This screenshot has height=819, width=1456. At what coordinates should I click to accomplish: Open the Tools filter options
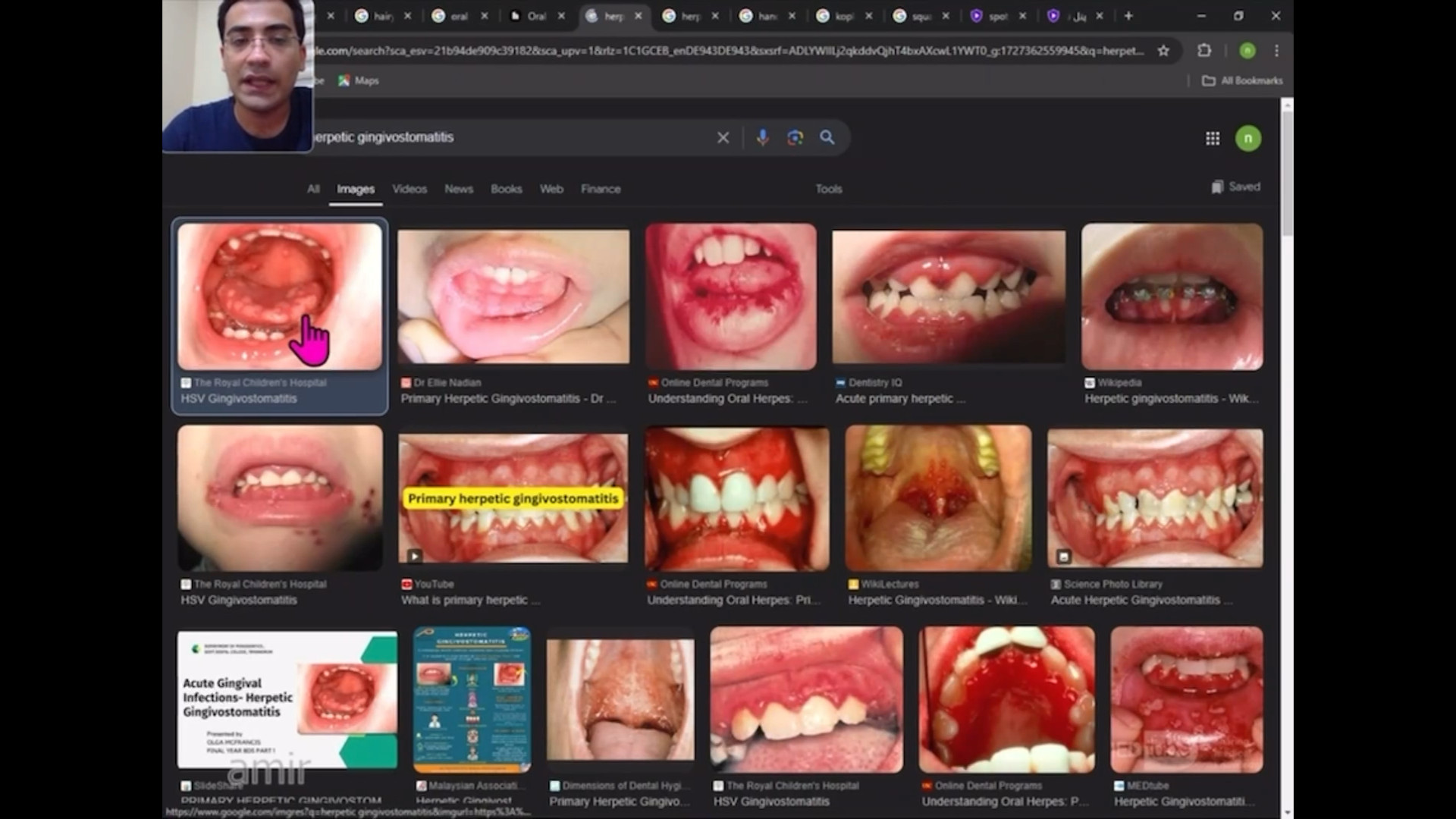coord(829,189)
